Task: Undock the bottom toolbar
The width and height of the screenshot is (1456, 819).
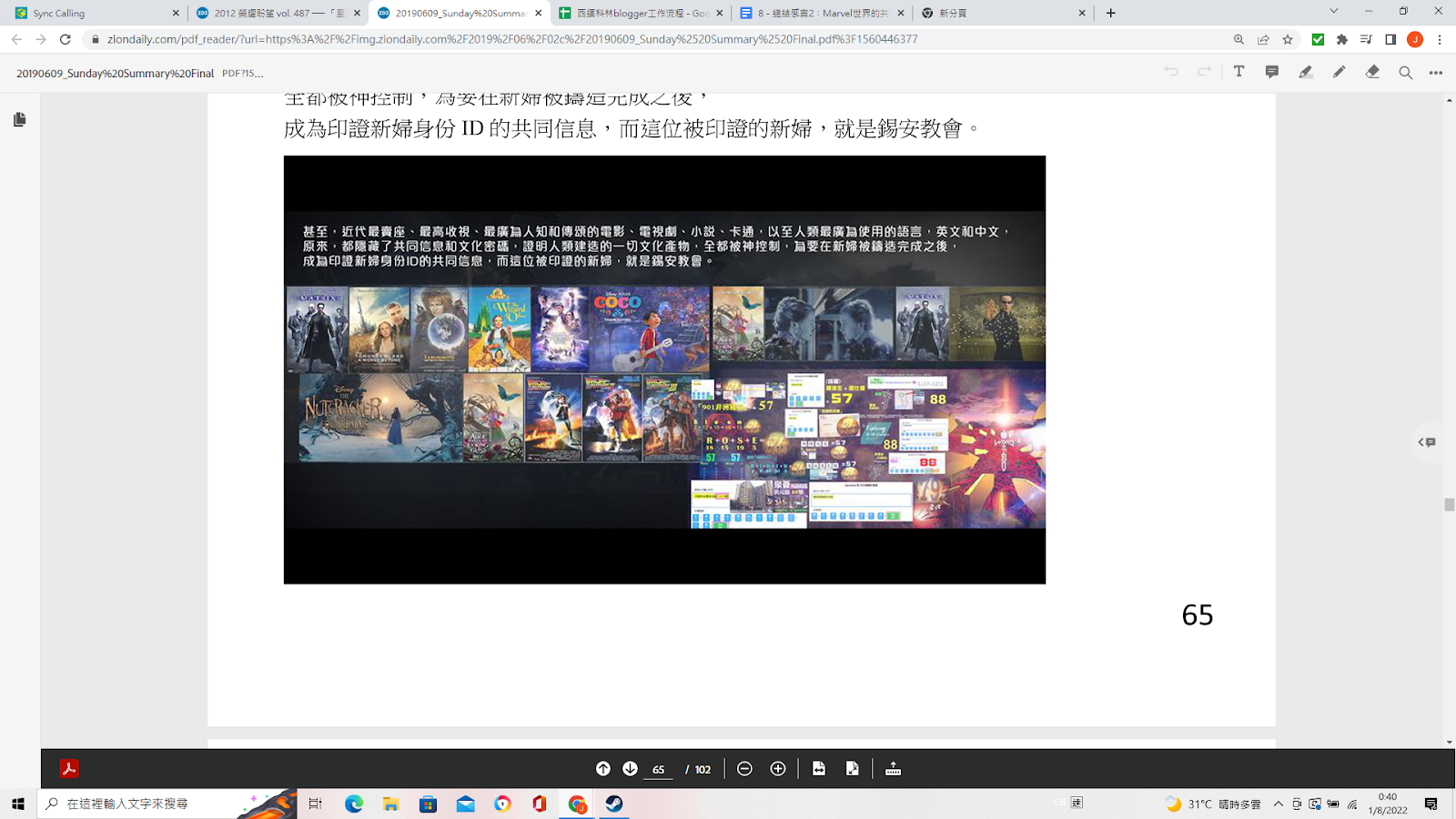Action: point(893,769)
